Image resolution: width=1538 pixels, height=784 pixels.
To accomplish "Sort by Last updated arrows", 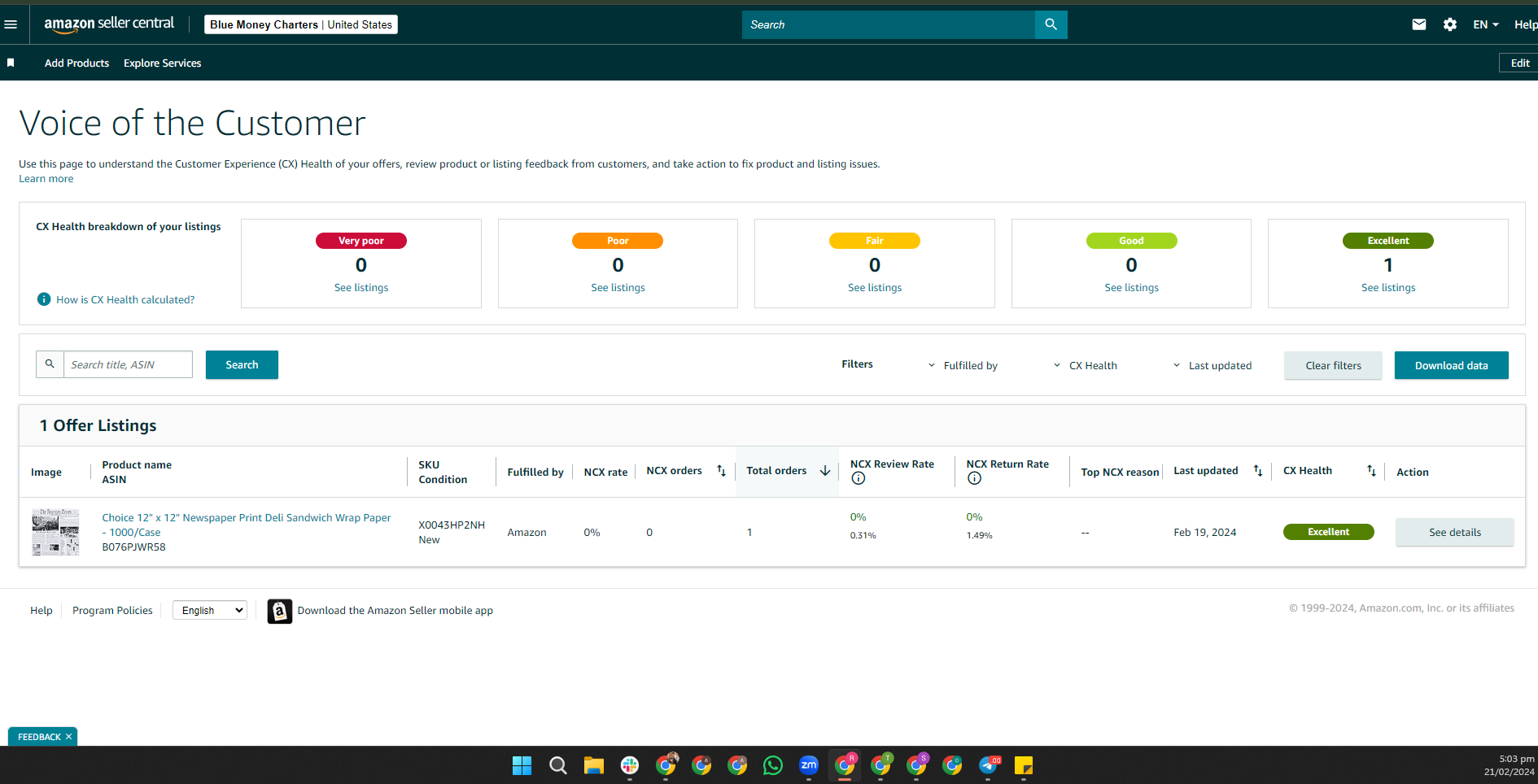I will 1258,471.
